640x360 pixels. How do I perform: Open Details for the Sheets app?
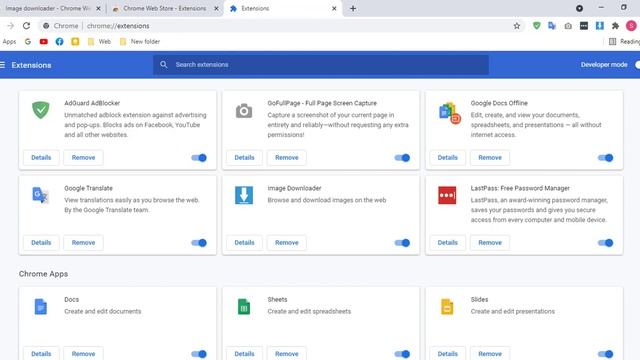coord(244,353)
